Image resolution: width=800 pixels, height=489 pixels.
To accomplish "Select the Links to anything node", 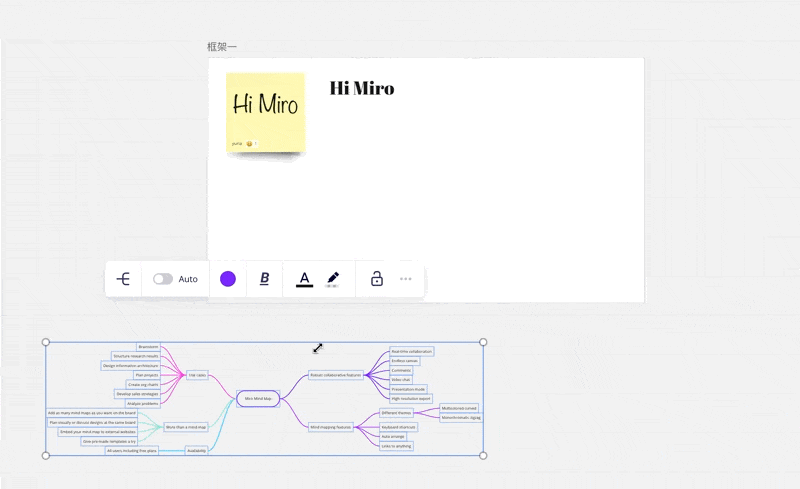I will click(x=396, y=446).
